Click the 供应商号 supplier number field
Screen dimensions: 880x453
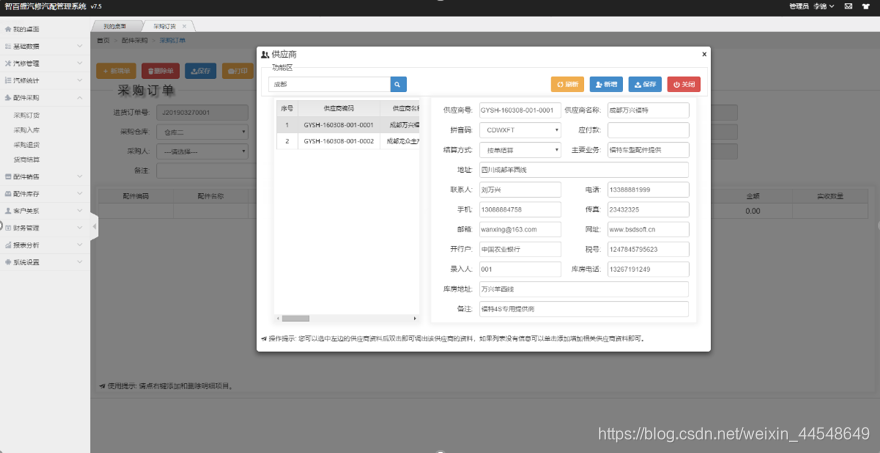pos(520,110)
